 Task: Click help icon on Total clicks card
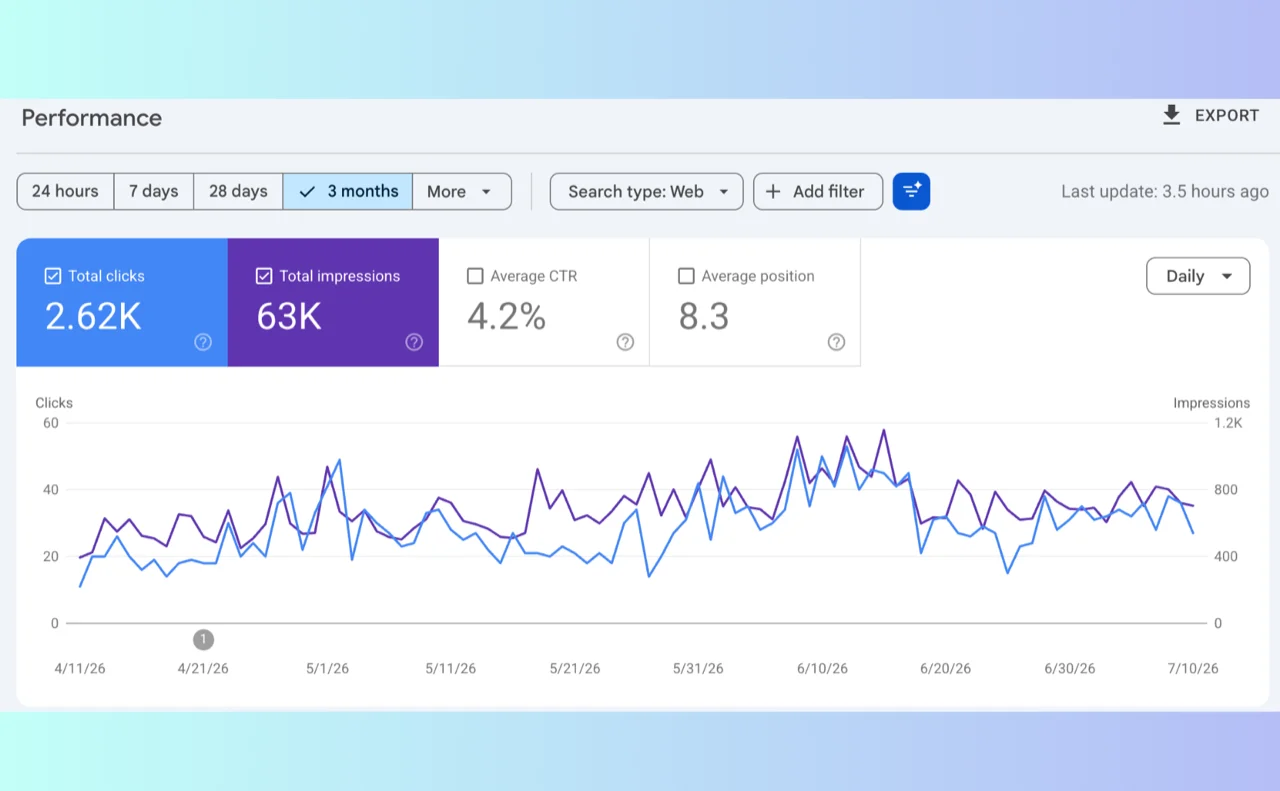[x=203, y=342]
